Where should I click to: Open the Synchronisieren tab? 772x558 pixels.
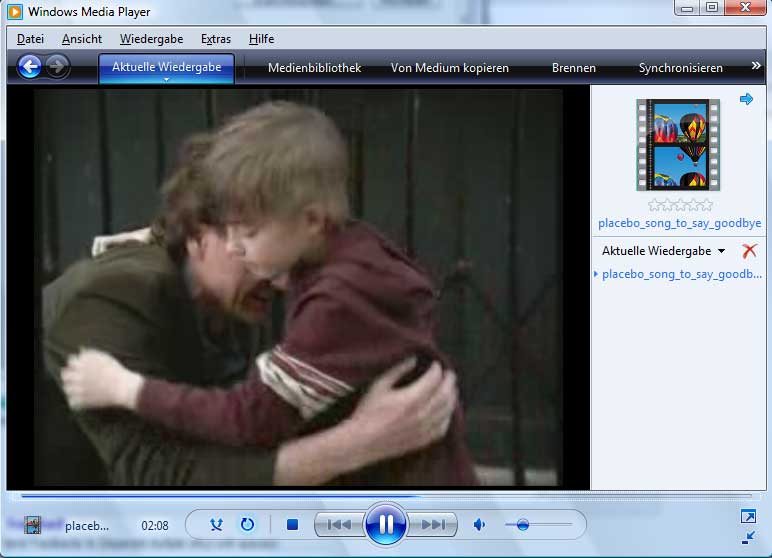pos(680,68)
